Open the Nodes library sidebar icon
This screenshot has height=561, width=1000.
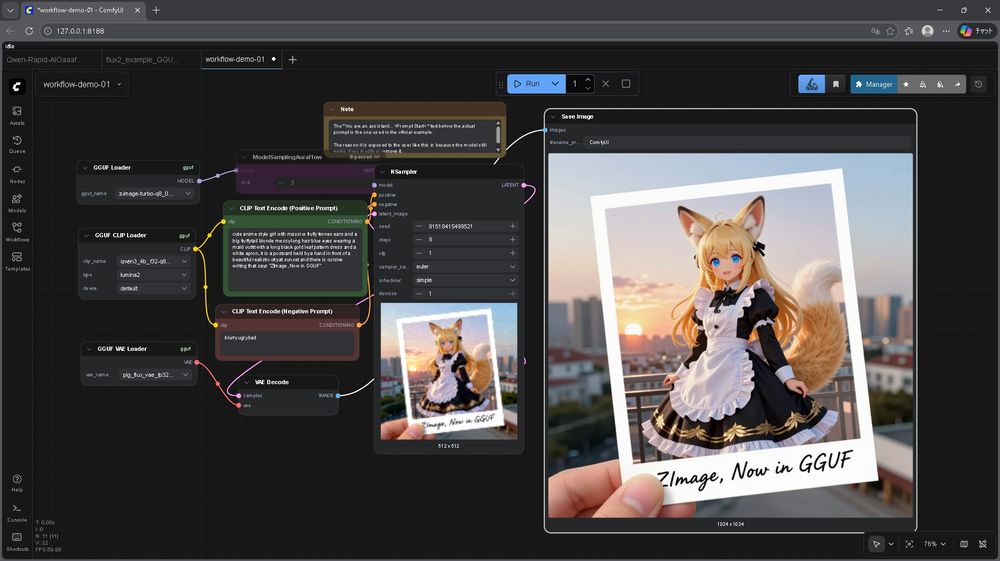pyautogui.click(x=17, y=174)
